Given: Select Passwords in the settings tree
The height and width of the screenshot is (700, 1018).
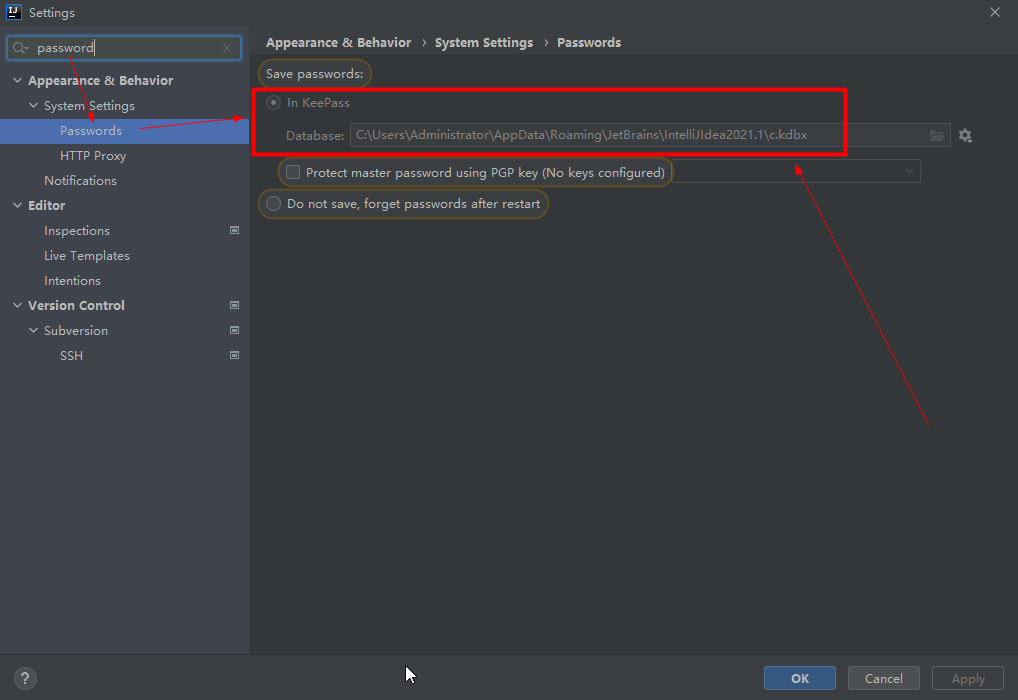Looking at the screenshot, I should tap(91, 131).
